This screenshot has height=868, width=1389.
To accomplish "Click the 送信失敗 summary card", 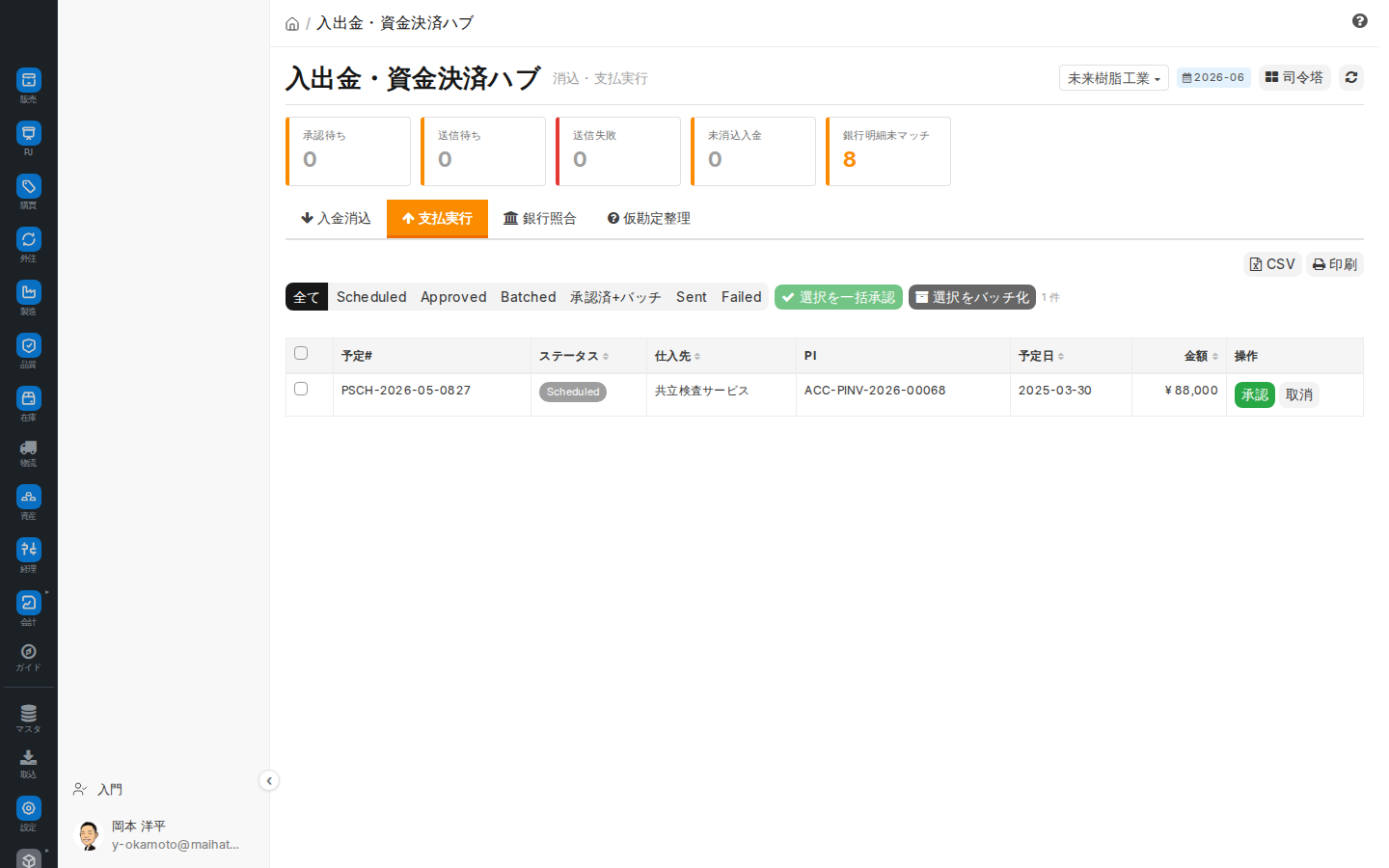I will coord(618,151).
